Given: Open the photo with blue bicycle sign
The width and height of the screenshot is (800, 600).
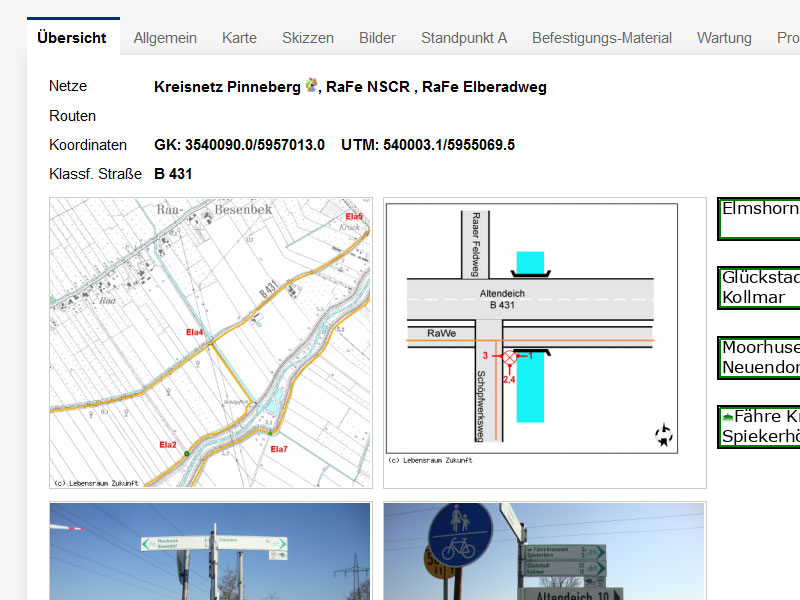Looking at the screenshot, I should tap(544, 551).
